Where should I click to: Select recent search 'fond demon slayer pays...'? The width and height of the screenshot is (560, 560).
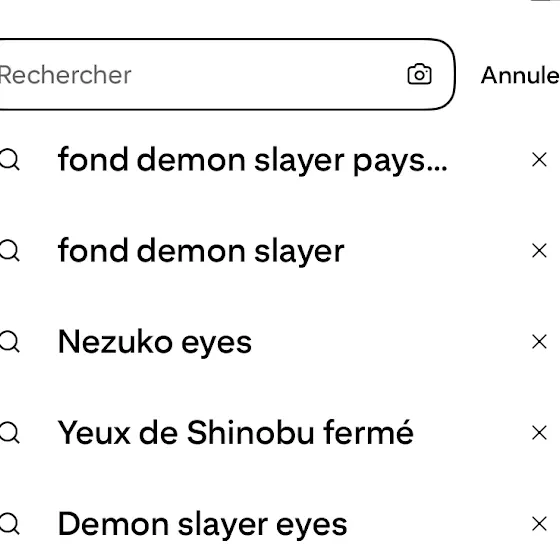(x=252, y=160)
